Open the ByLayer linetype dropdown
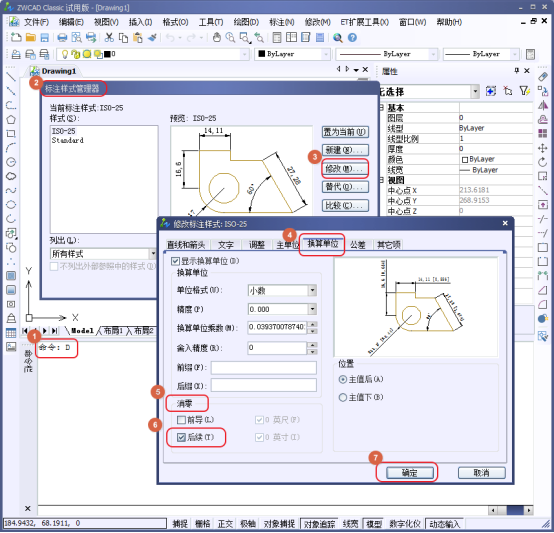 click(x=433, y=54)
